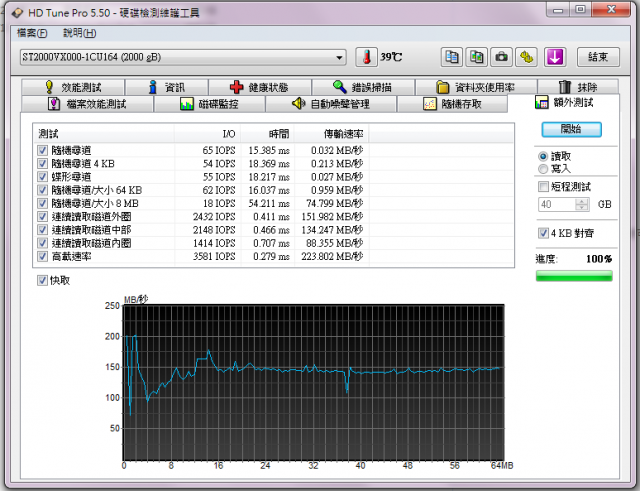The width and height of the screenshot is (640, 491).
Task: Toggle the 蝶形尋道 checkbox
Action: click(42, 177)
